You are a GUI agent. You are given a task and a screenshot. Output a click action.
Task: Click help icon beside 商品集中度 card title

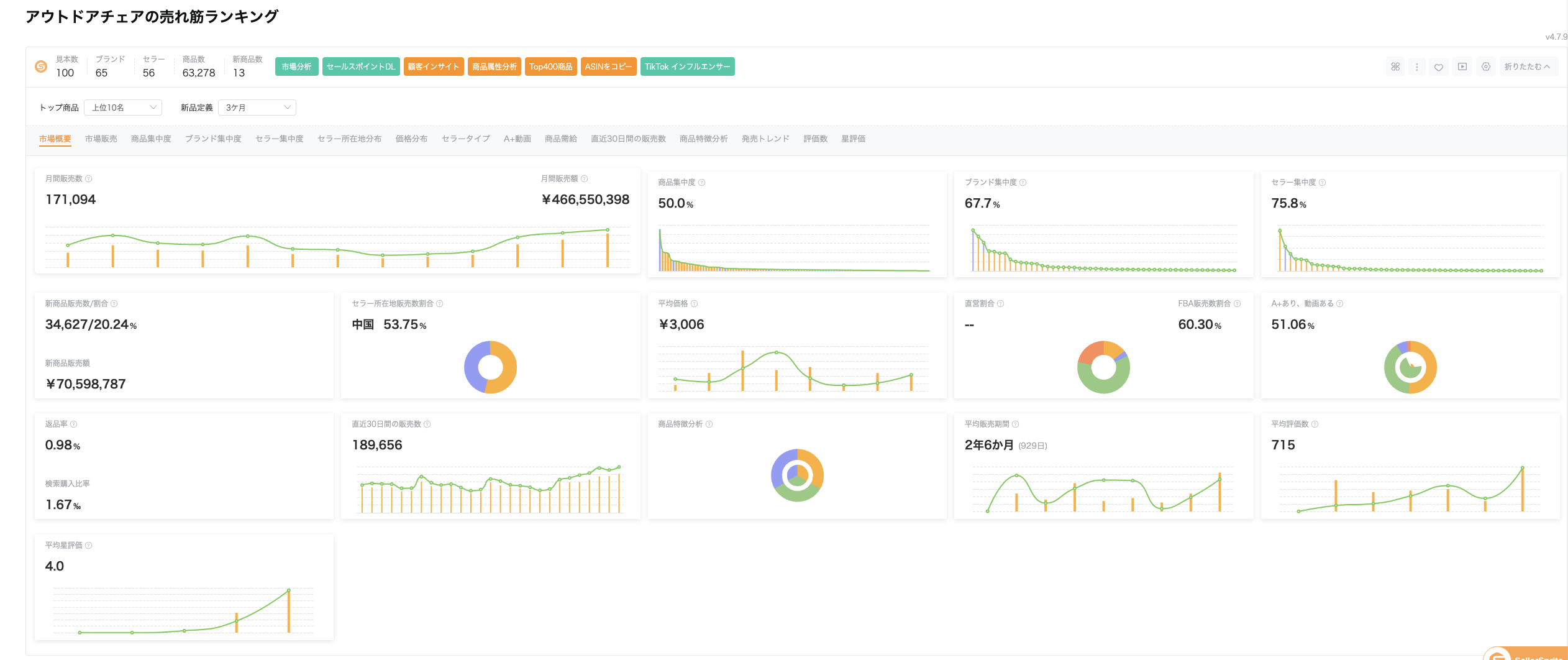click(x=701, y=183)
